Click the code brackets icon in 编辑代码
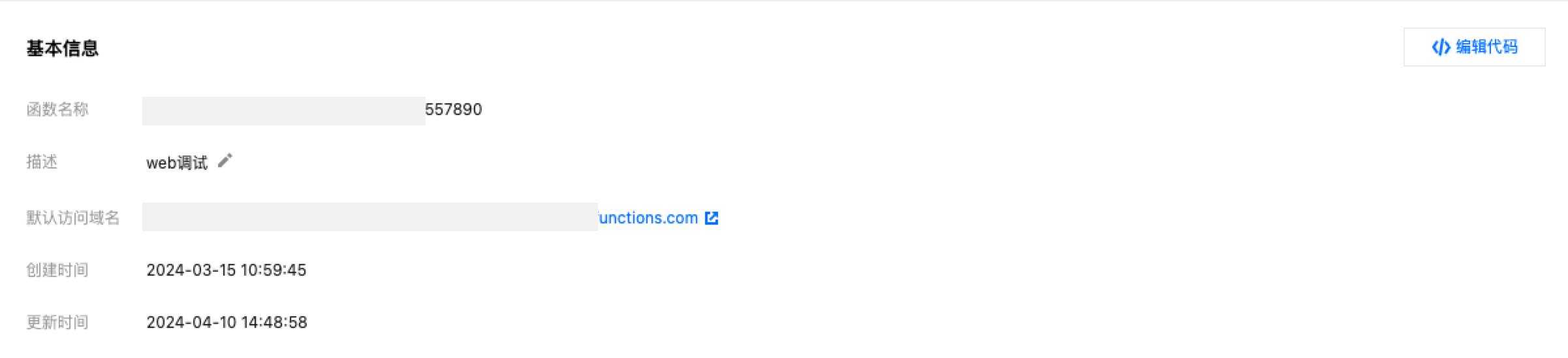The image size is (1568, 358). (1441, 47)
